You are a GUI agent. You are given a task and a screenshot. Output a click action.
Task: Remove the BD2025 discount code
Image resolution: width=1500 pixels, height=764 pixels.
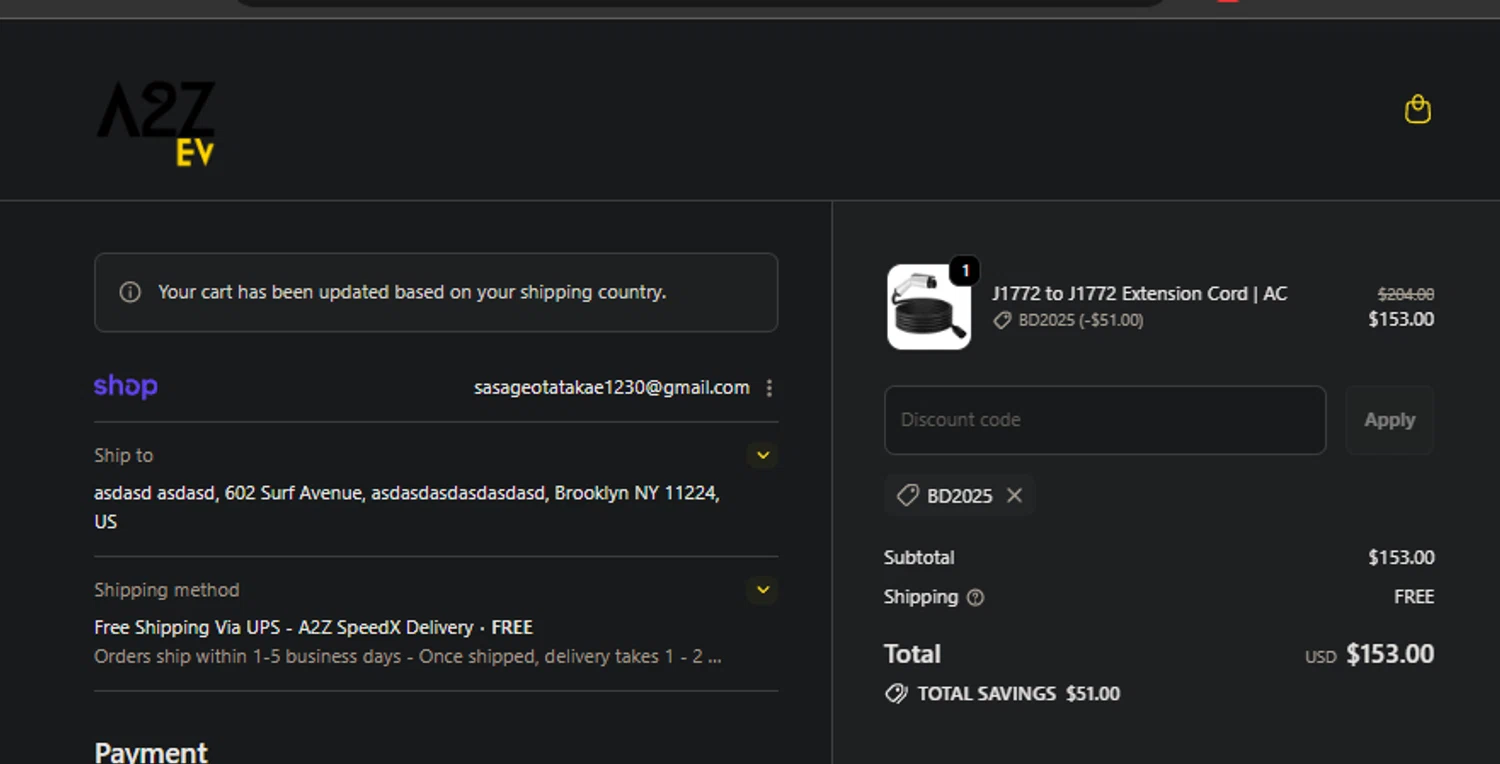[x=1014, y=495]
